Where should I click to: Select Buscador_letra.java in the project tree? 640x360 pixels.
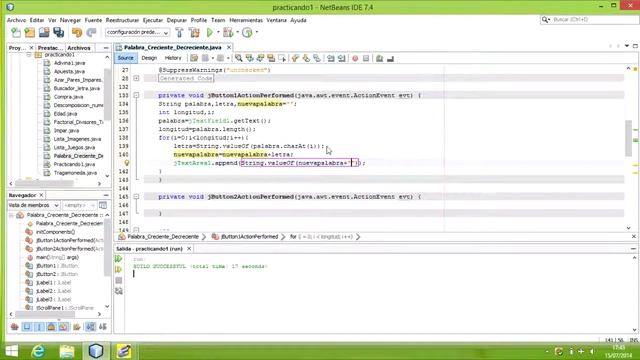coord(76,88)
